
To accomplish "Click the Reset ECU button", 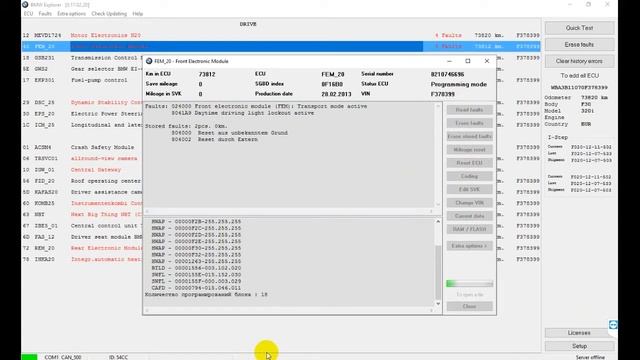I will tap(469, 163).
